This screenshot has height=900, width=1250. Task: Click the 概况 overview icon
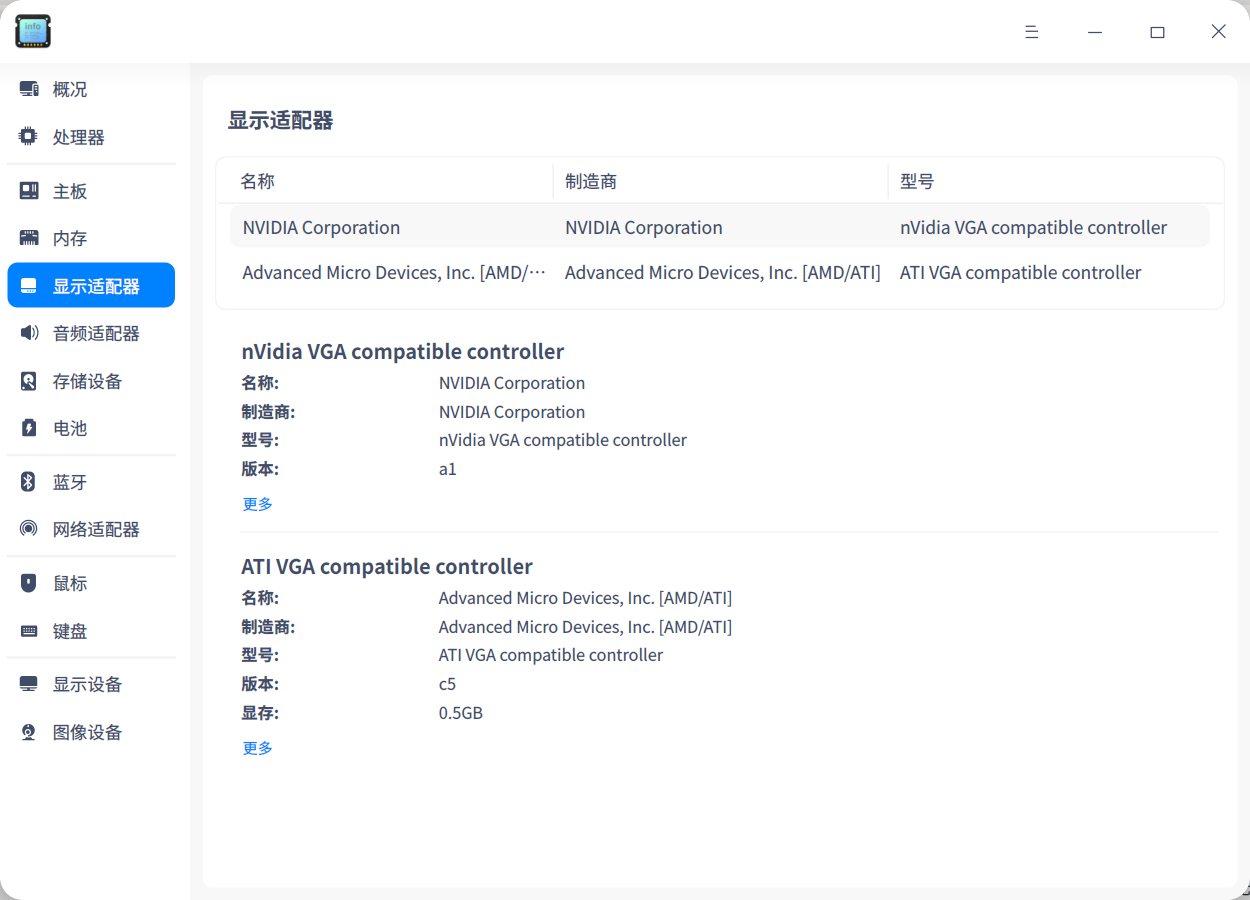(x=29, y=89)
